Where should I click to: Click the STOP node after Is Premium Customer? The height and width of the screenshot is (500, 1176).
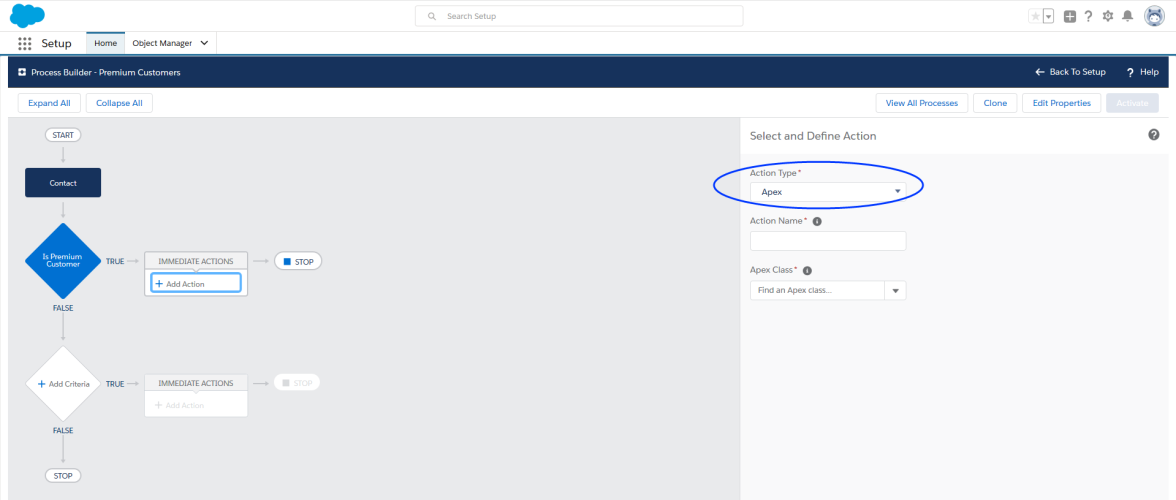click(x=298, y=261)
